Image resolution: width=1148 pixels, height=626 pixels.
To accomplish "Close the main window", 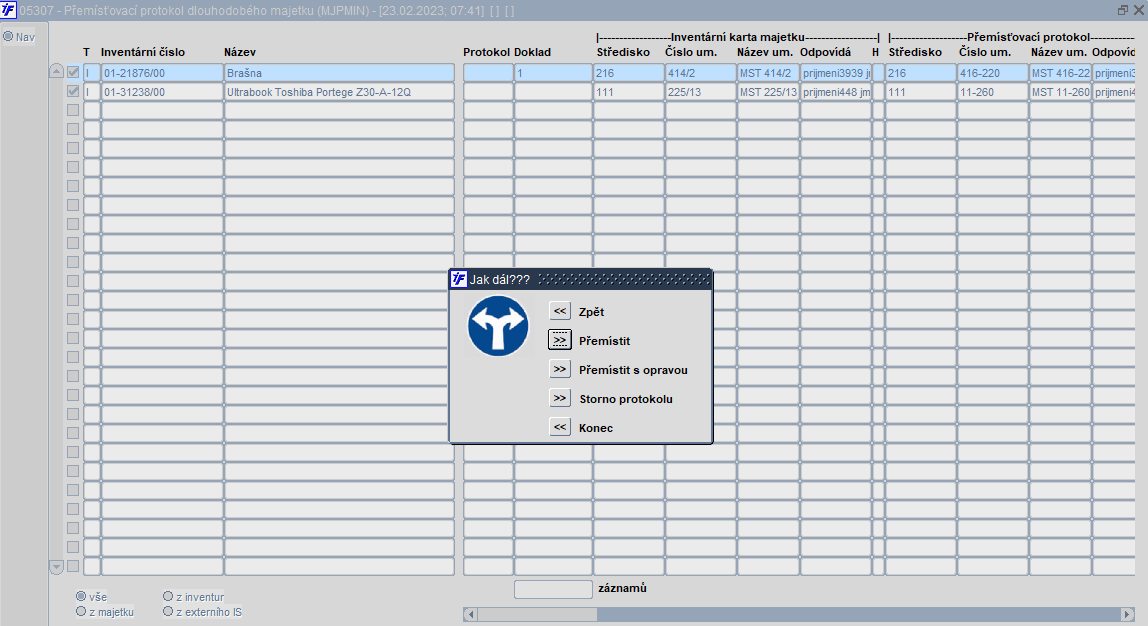I will (x=1138, y=10).
